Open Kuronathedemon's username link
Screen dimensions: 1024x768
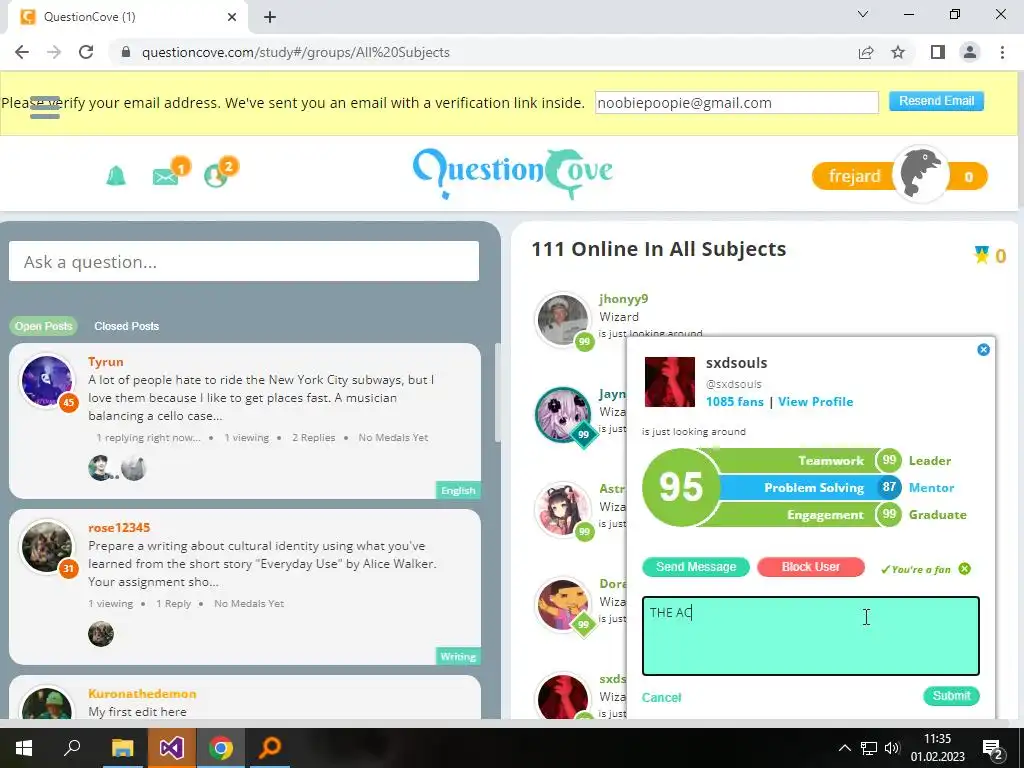142,694
